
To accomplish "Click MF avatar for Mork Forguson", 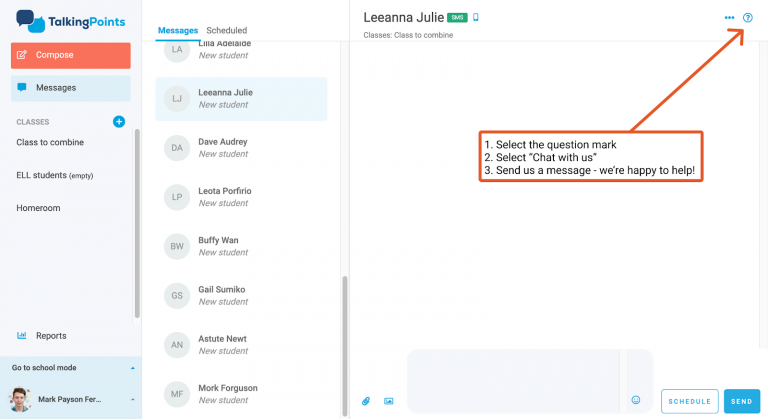I will point(177,394).
